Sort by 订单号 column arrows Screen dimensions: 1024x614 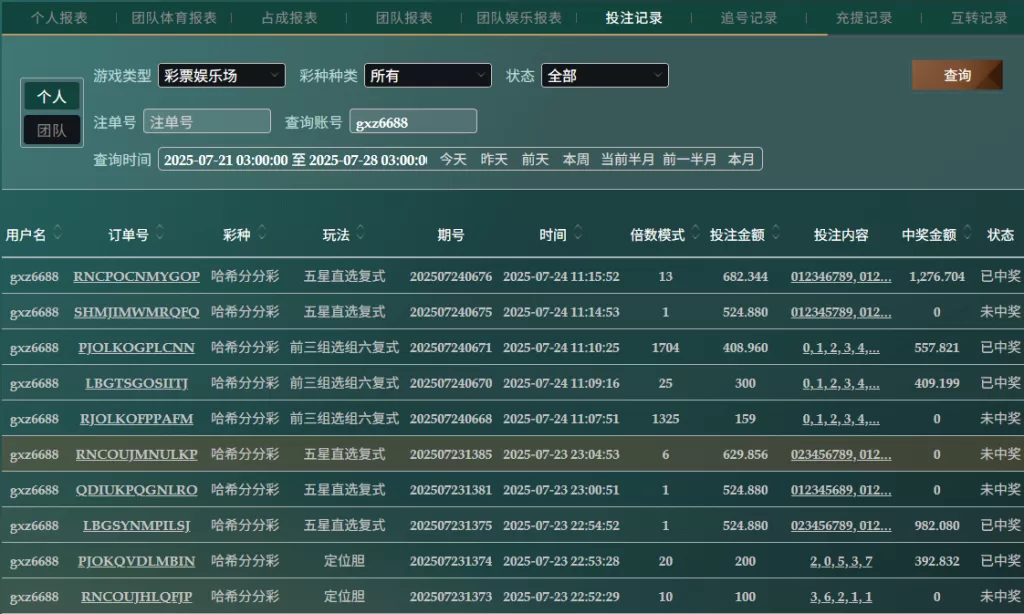160,233
